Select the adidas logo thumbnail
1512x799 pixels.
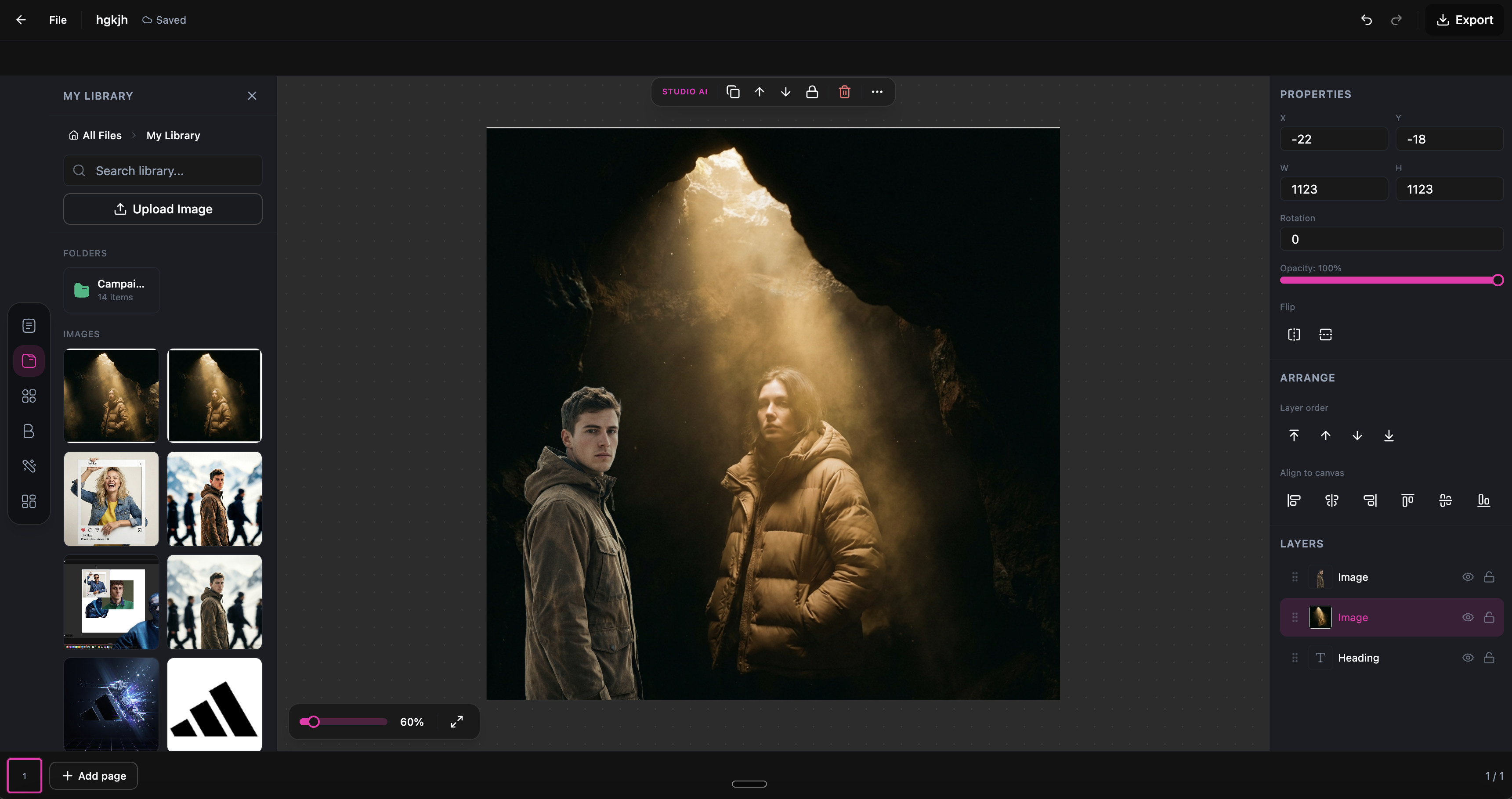pos(214,705)
